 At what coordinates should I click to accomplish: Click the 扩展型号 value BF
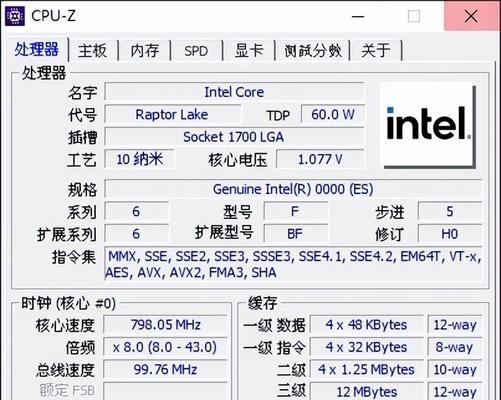click(295, 234)
